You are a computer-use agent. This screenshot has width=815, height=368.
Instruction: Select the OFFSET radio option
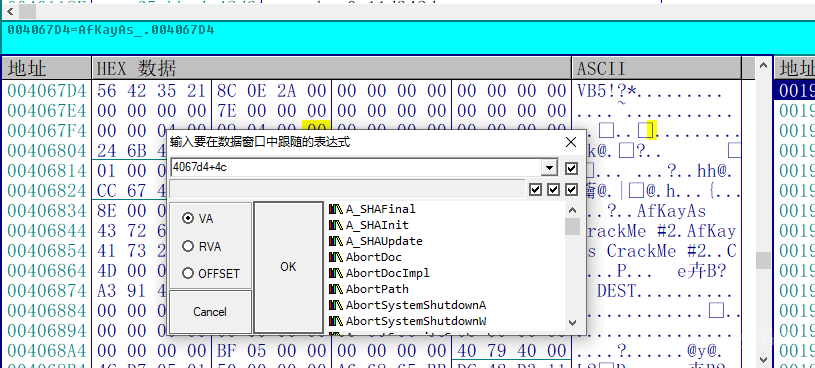coord(211,273)
